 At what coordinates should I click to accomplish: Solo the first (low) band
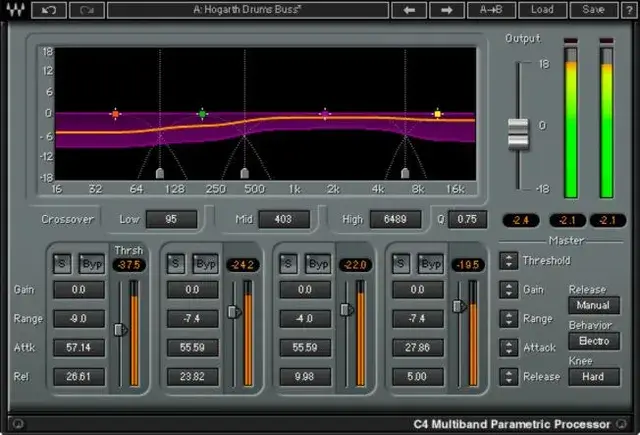(x=62, y=263)
